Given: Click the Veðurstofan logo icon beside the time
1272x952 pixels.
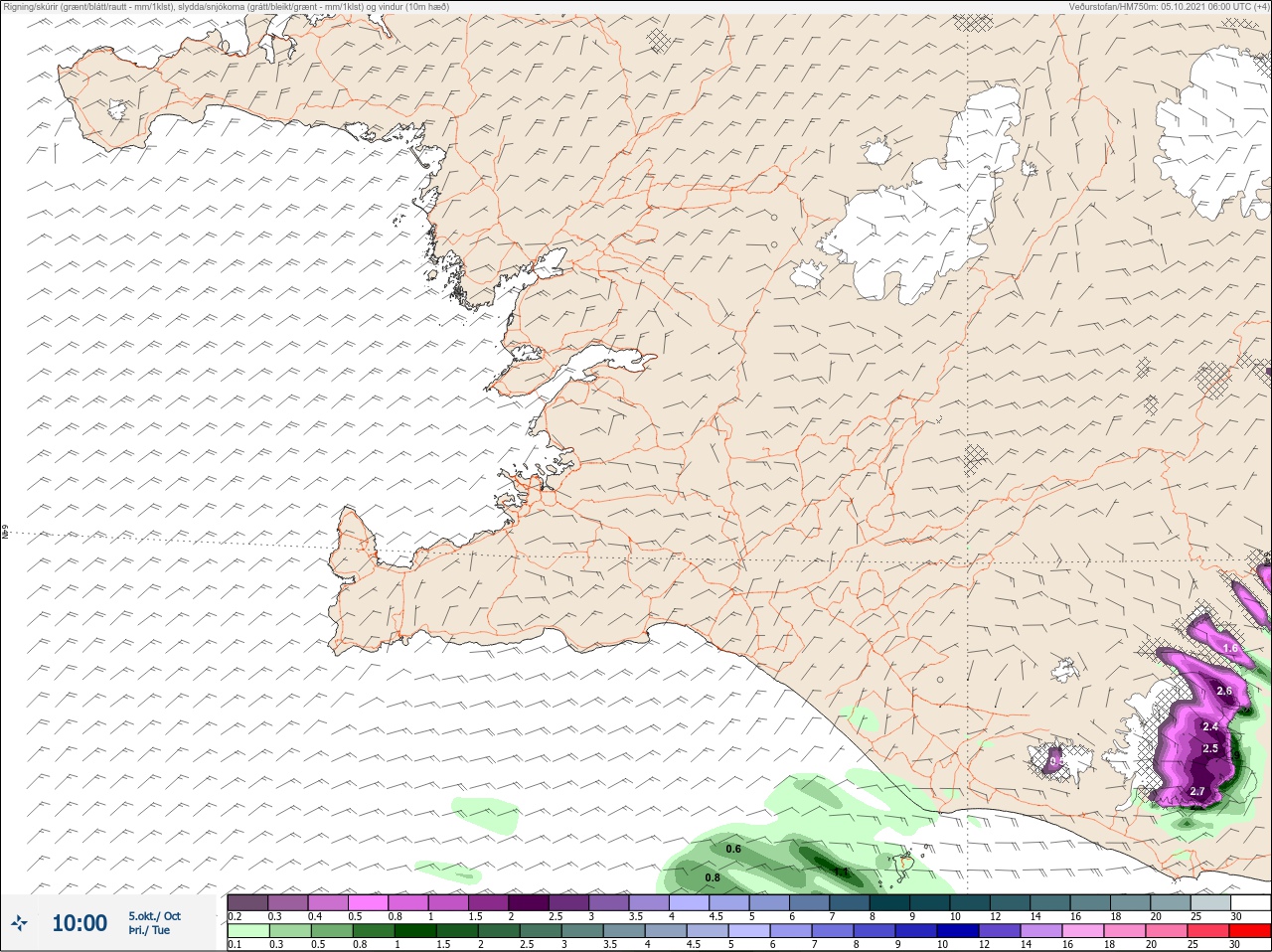Looking at the screenshot, I should coord(19,923).
